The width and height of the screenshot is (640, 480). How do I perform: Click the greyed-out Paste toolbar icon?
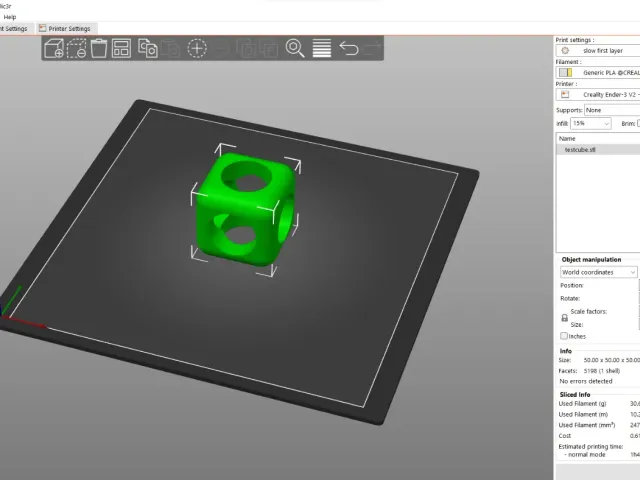point(171,48)
